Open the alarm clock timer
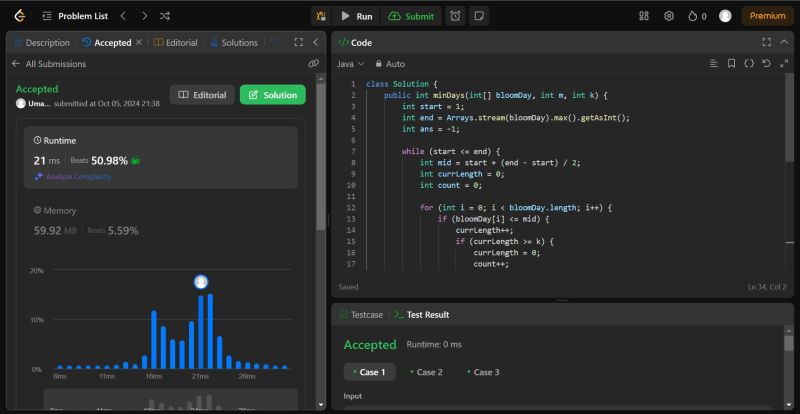The height and width of the screenshot is (414, 800). [455, 16]
